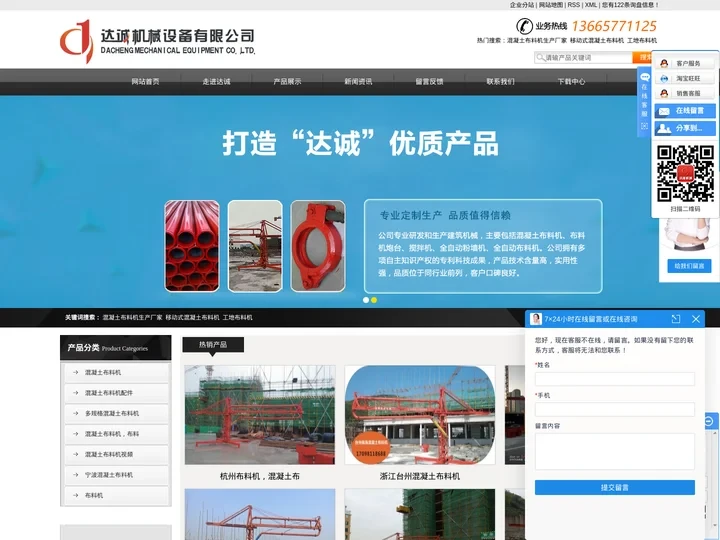Click the search magnifier icon
The height and width of the screenshot is (540, 720).
pyautogui.click(x=540, y=57)
